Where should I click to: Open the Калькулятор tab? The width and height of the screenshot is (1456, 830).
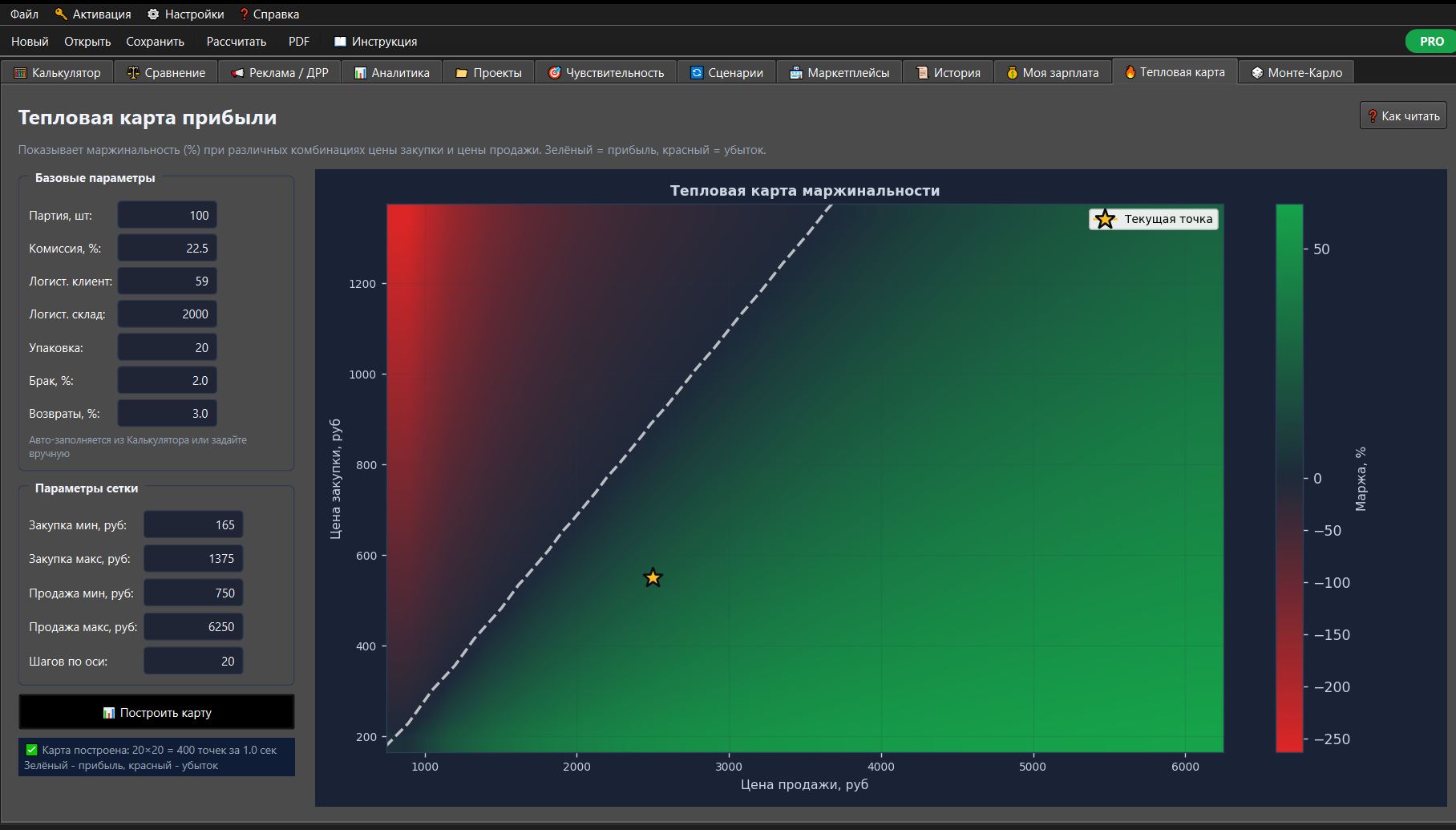57,72
